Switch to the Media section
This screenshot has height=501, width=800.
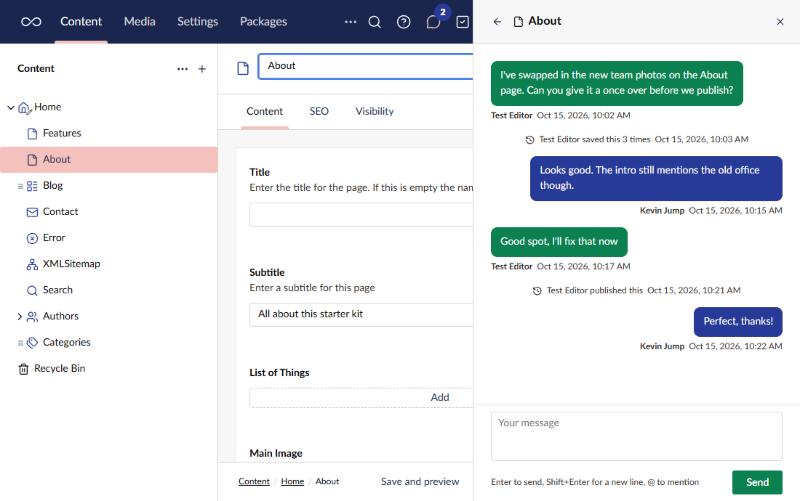pyautogui.click(x=140, y=21)
